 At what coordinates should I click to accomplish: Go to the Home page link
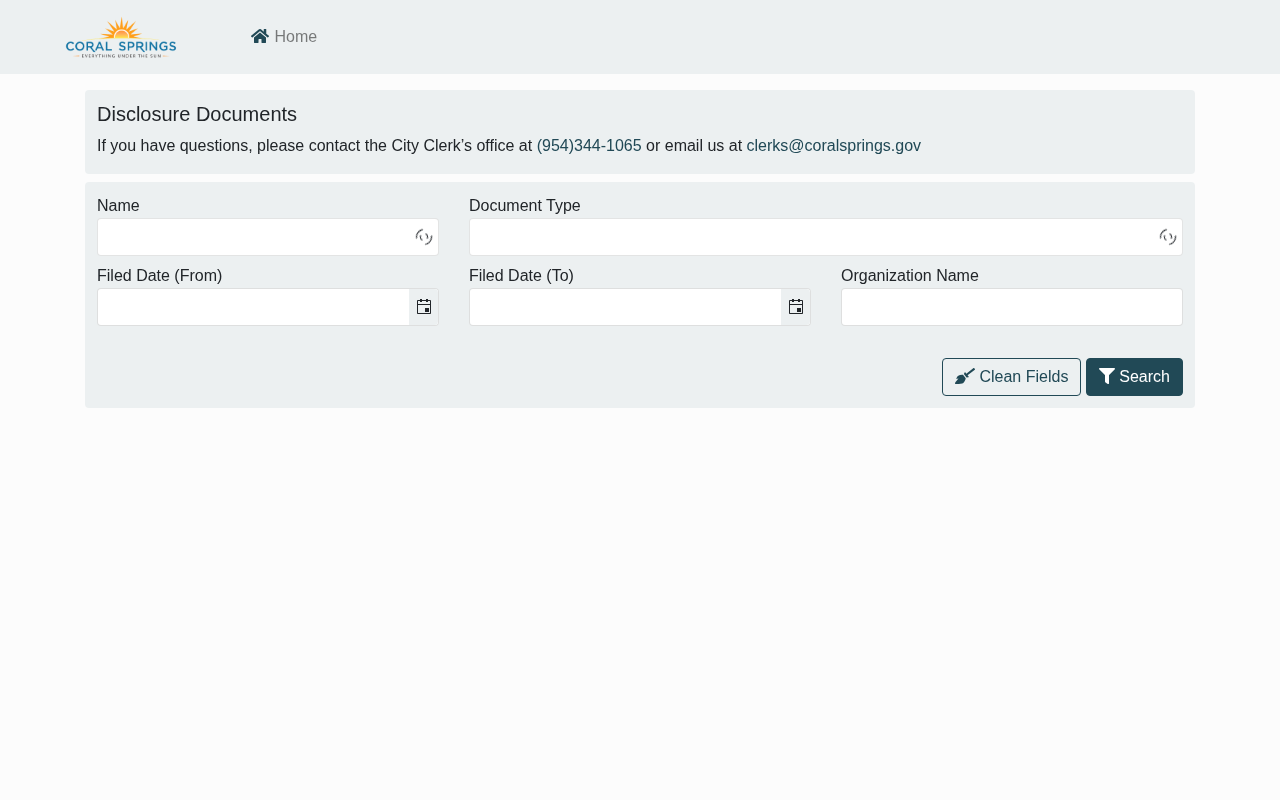(x=284, y=37)
